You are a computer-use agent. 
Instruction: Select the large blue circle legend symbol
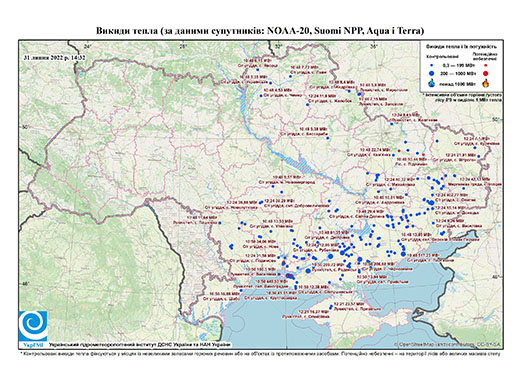click(x=432, y=73)
